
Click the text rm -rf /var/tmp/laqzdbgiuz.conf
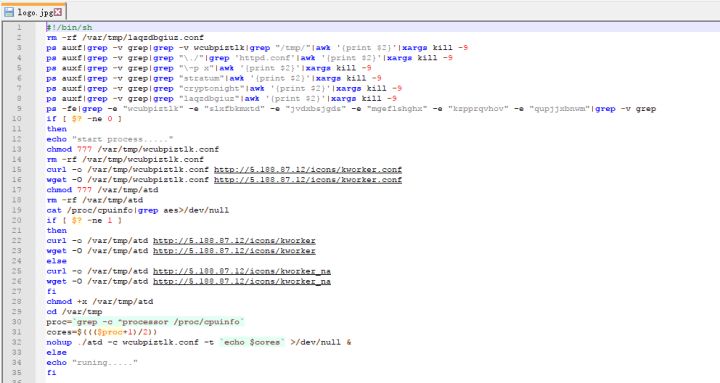click(x=125, y=38)
